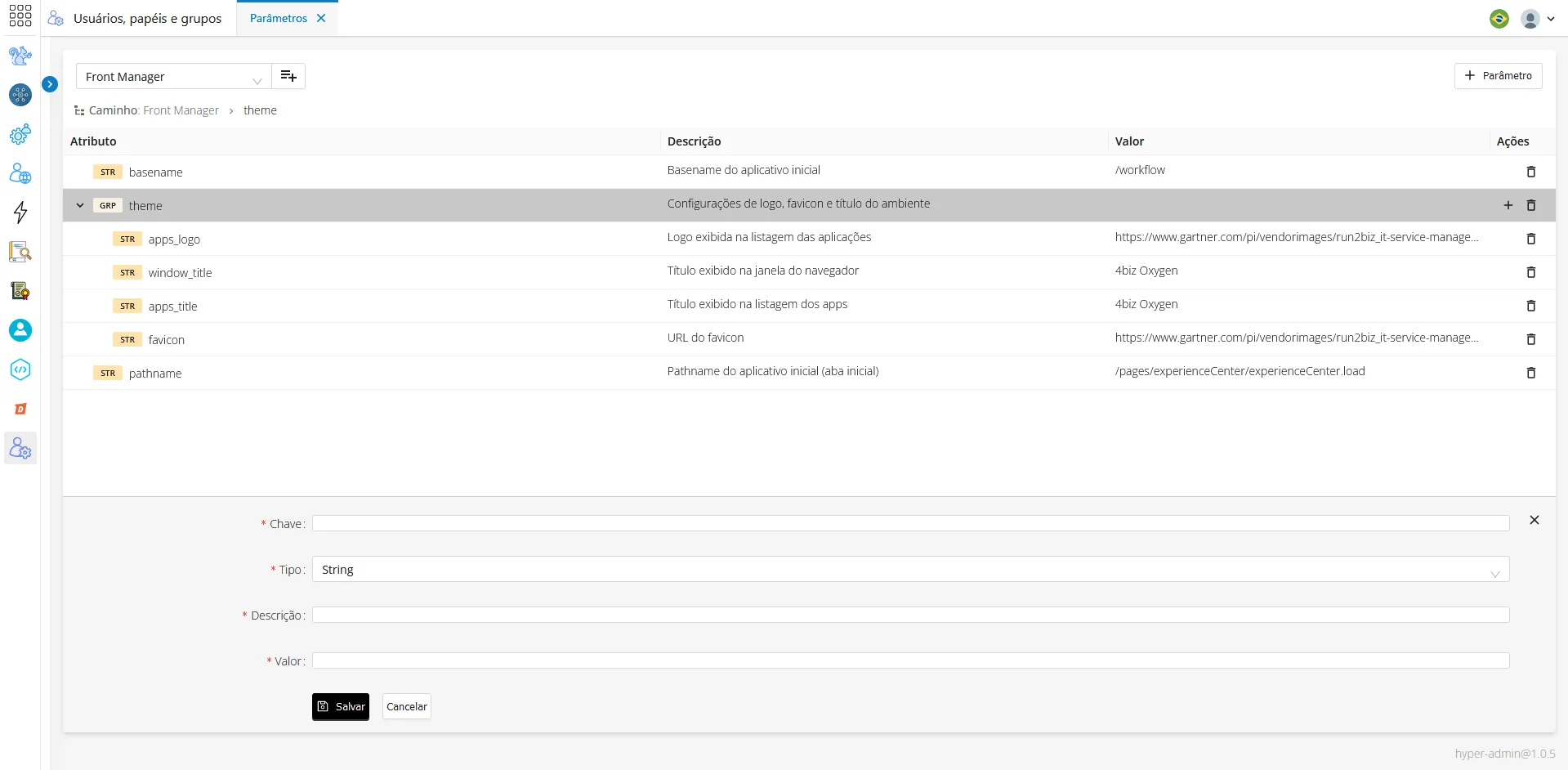Click the Descrição column header

694,141
